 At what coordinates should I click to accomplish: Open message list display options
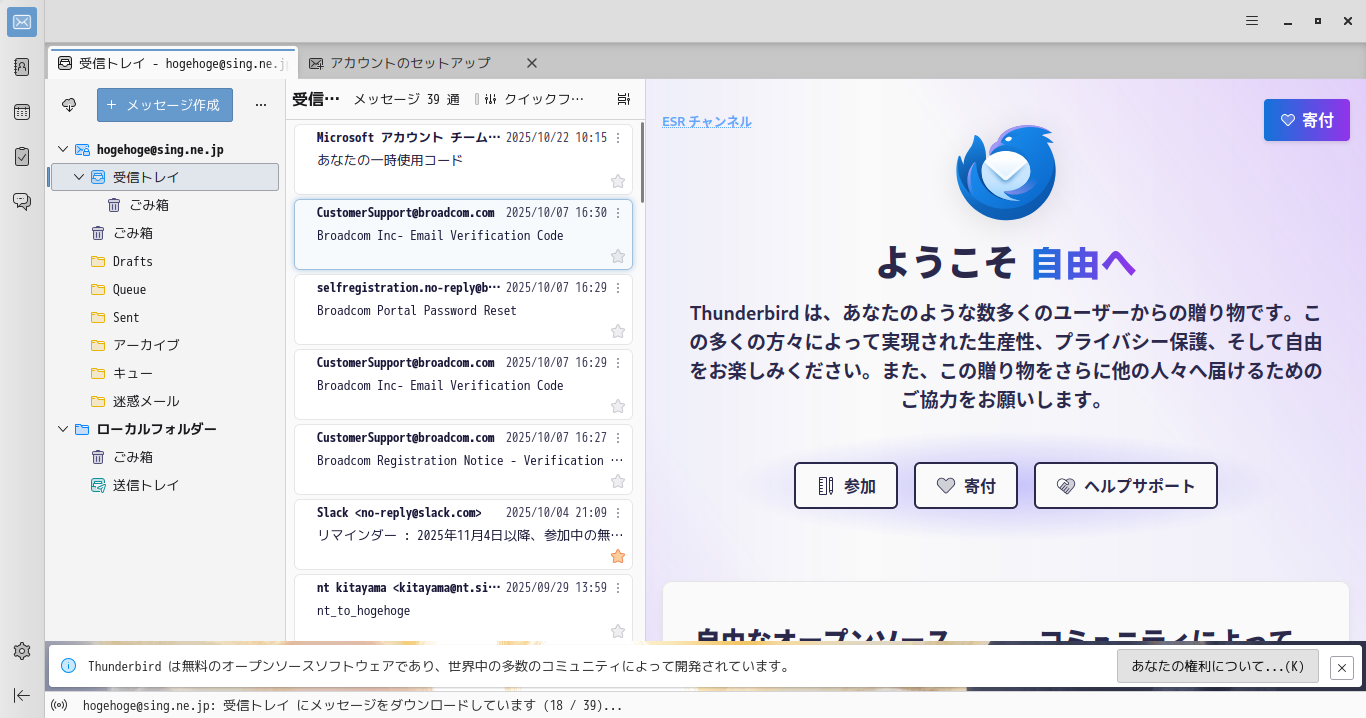(x=624, y=99)
